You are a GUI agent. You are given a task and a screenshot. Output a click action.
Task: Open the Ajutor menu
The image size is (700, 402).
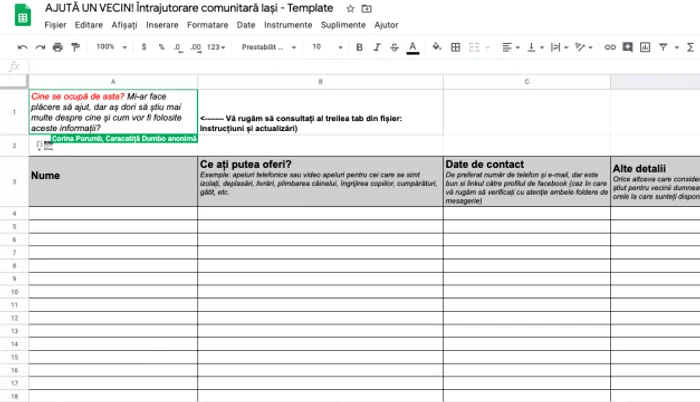pyautogui.click(x=386, y=25)
